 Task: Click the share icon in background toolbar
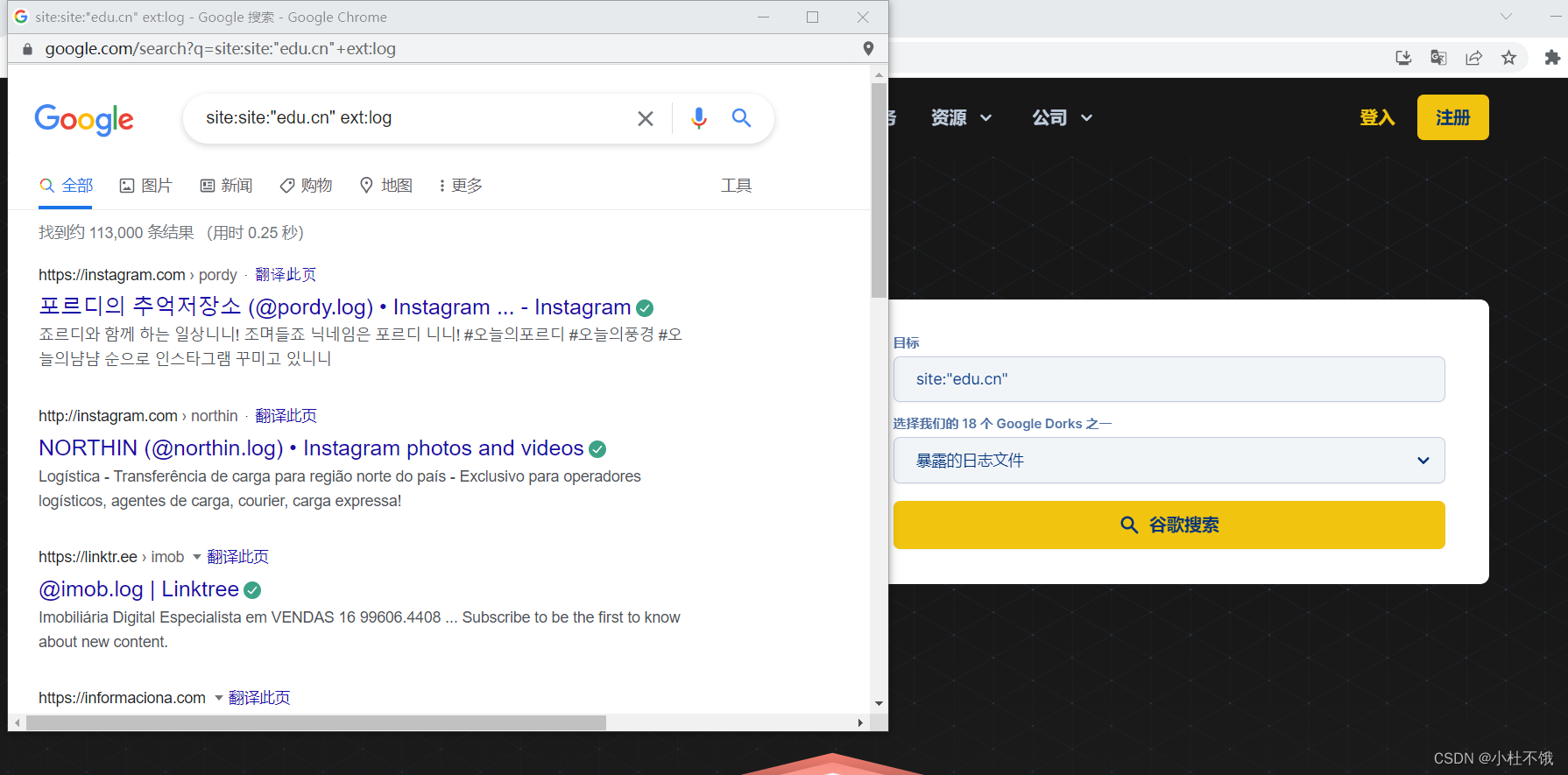point(1473,58)
